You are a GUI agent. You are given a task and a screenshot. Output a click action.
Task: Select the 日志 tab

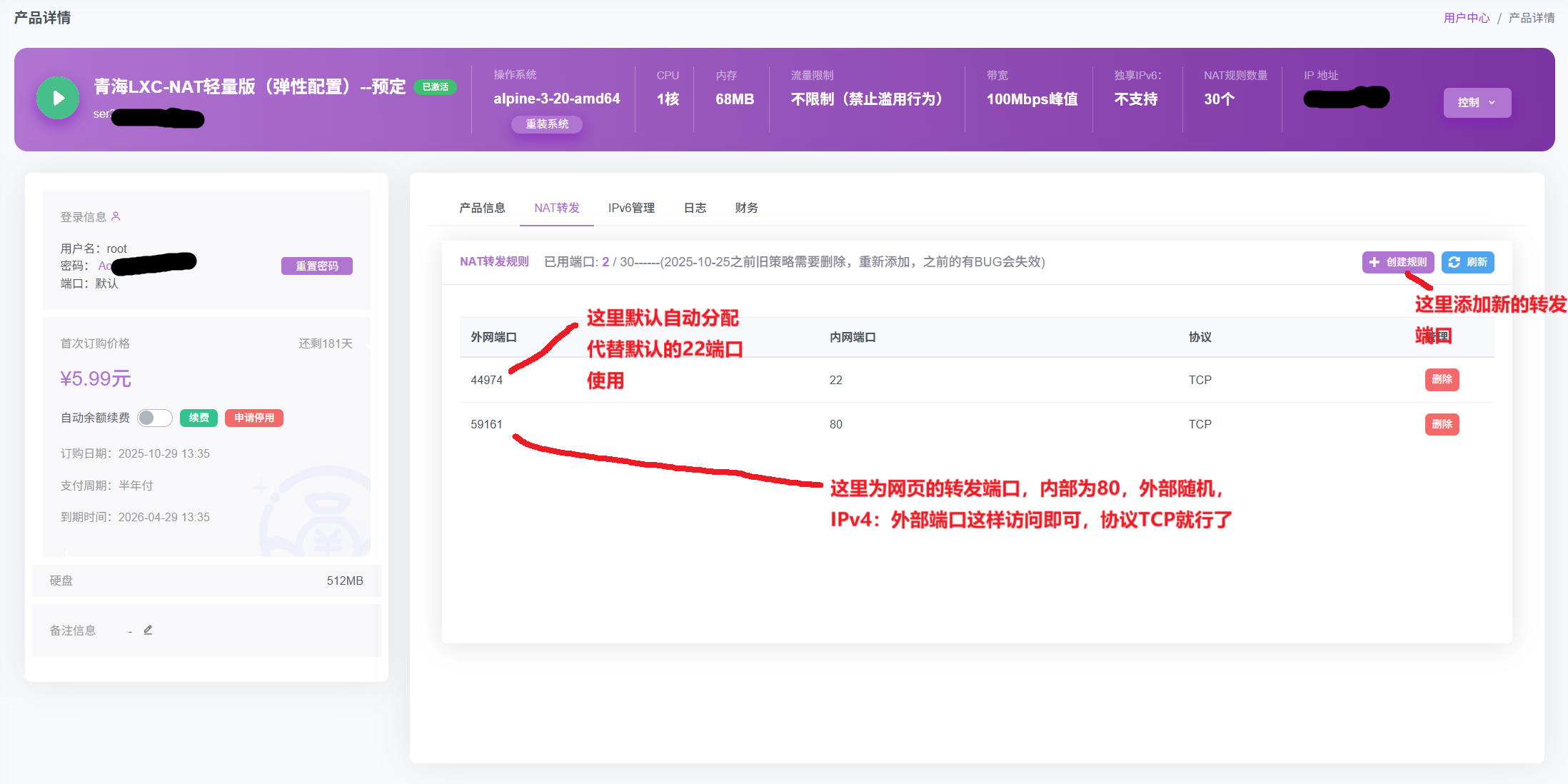(695, 208)
